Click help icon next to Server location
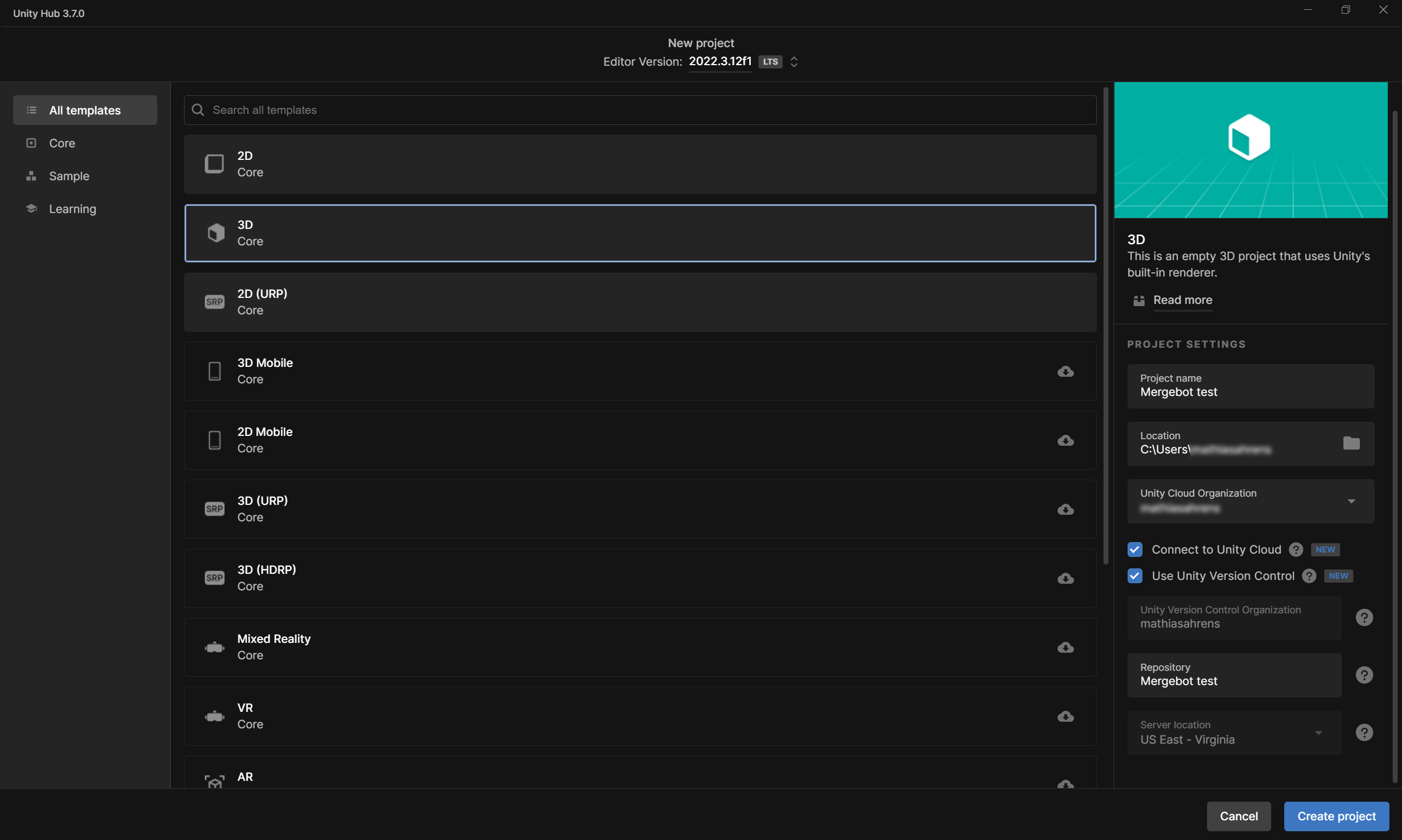This screenshot has width=1402, height=840. [x=1364, y=733]
